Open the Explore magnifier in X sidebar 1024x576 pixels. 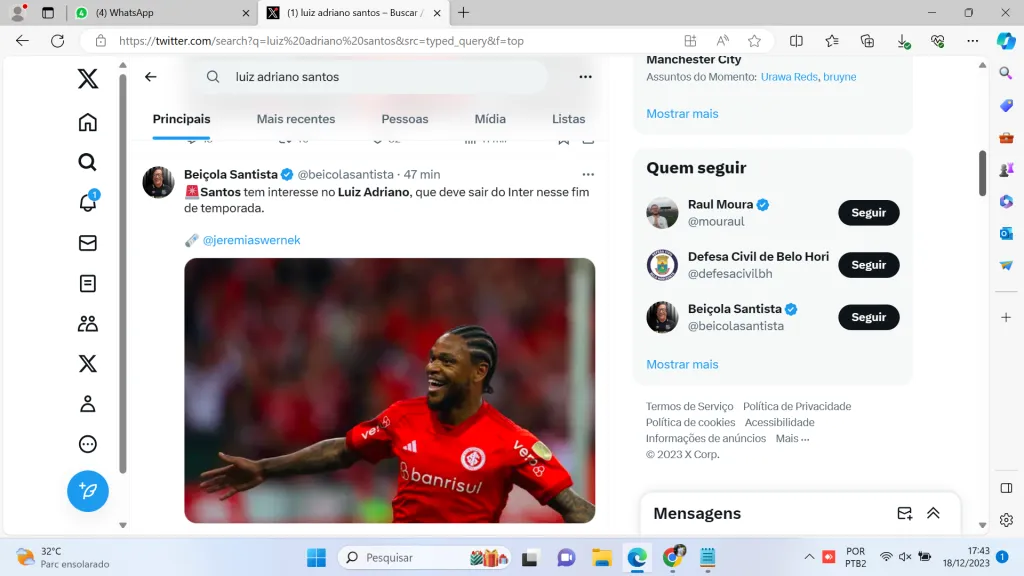pyautogui.click(x=88, y=162)
